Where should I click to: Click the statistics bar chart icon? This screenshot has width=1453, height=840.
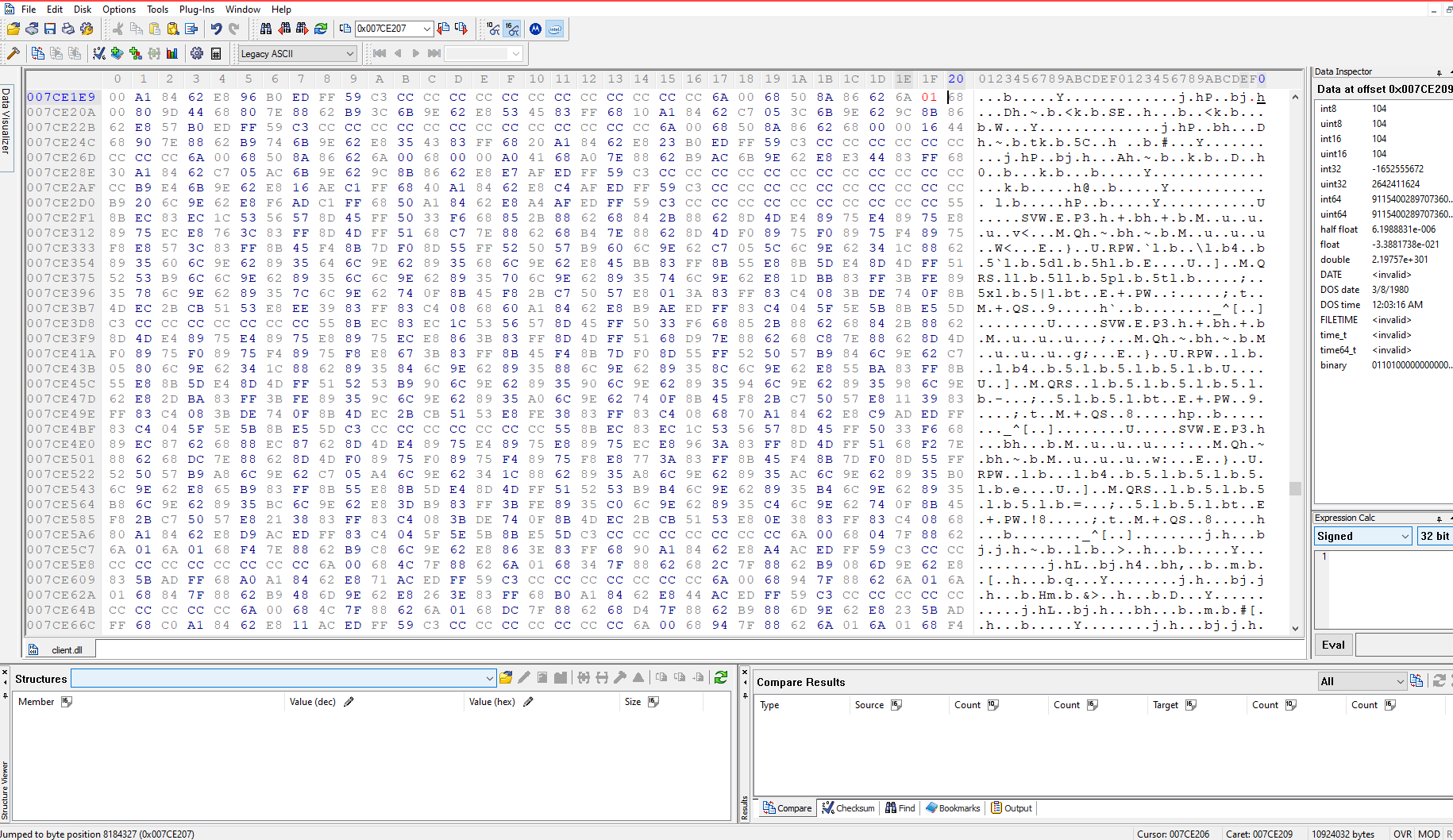(x=172, y=54)
